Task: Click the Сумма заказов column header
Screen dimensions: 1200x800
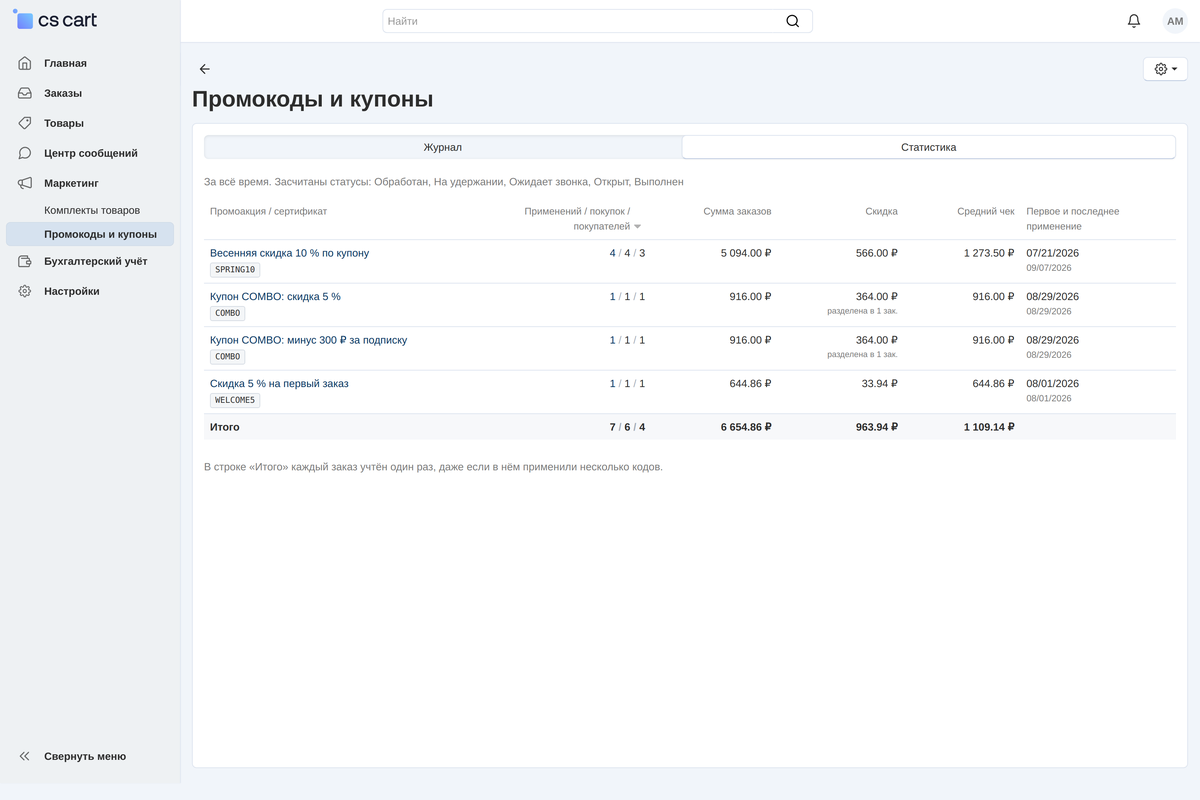Action: click(x=737, y=212)
